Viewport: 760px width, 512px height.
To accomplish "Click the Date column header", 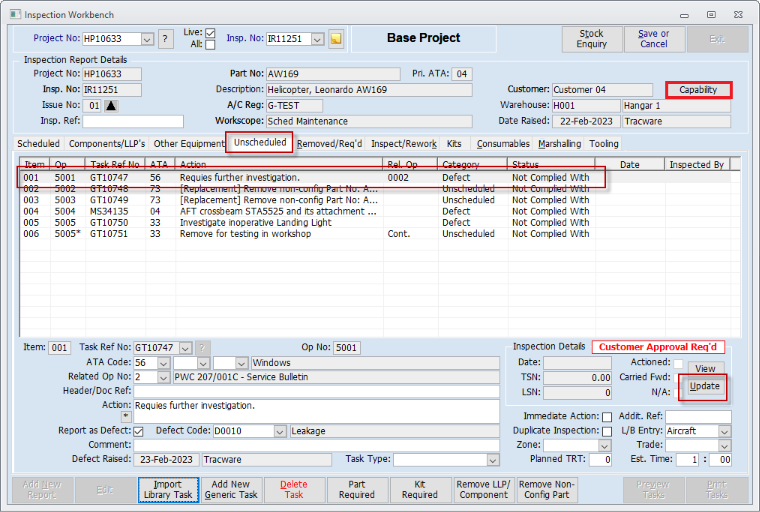I will click(x=630, y=164).
